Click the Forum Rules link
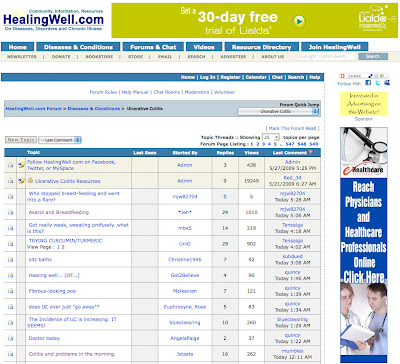Viewport: 400px width, 364px height. 103,92
